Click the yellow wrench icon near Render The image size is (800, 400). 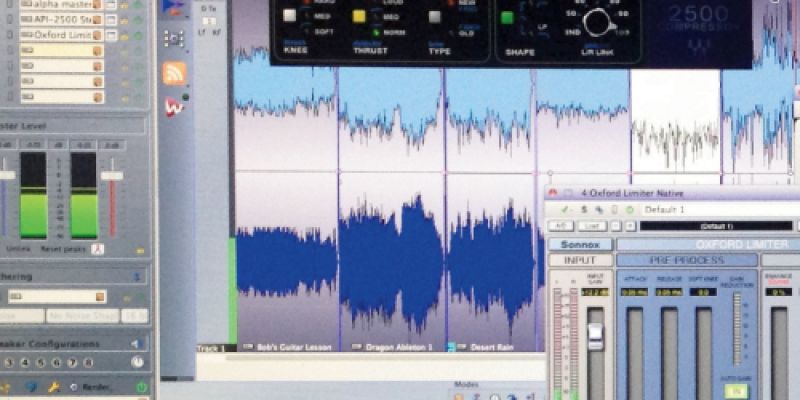pos(53,387)
